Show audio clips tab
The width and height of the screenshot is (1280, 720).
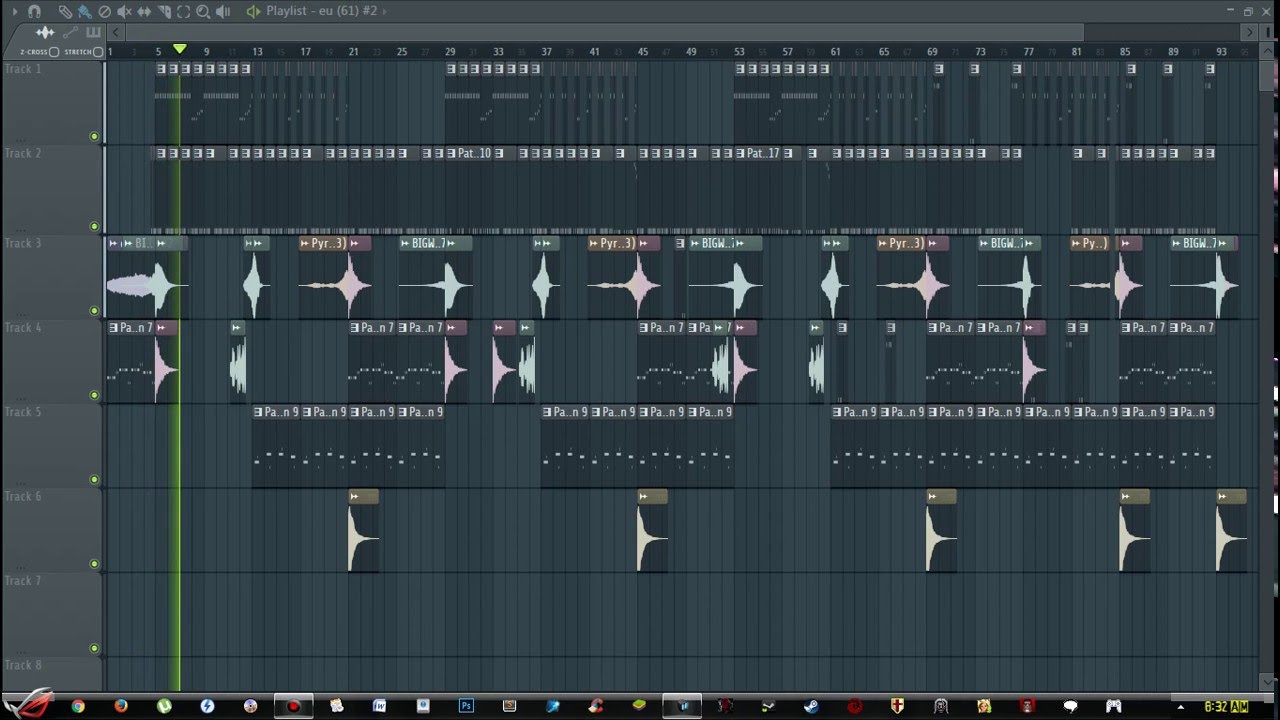tap(45, 33)
